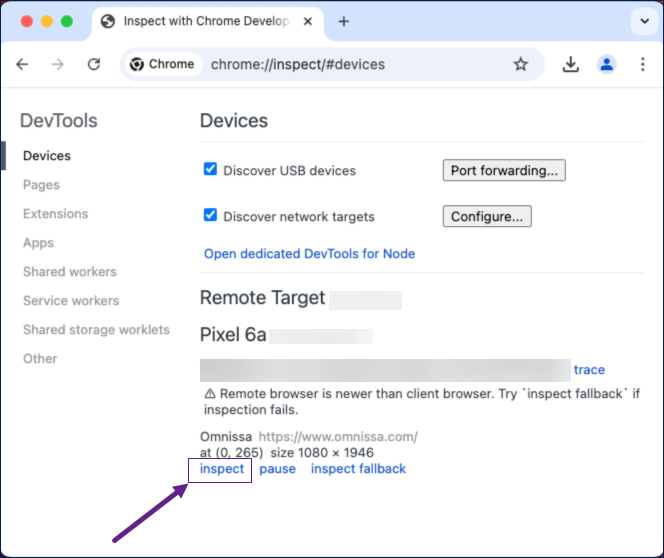
Task: Click the pause link
Action: click(x=277, y=469)
